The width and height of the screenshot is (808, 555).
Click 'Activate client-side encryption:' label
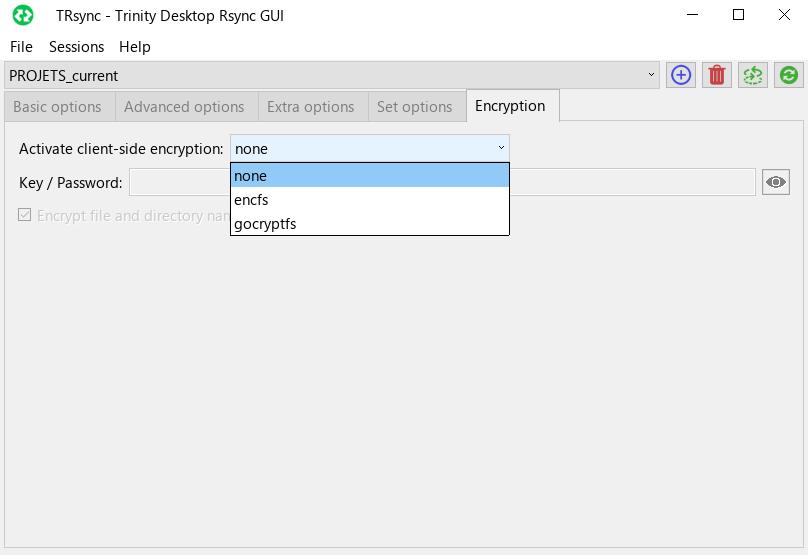tap(121, 149)
